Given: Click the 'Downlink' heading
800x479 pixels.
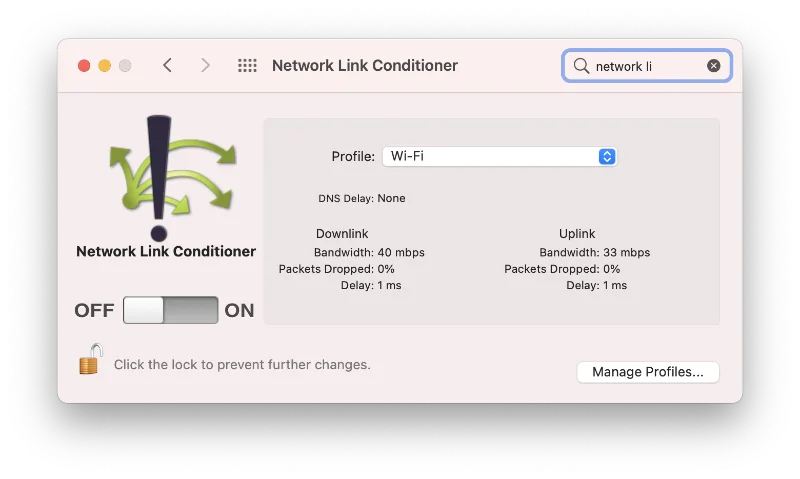Looking at the screenshot, I should (x=342, y=234).
